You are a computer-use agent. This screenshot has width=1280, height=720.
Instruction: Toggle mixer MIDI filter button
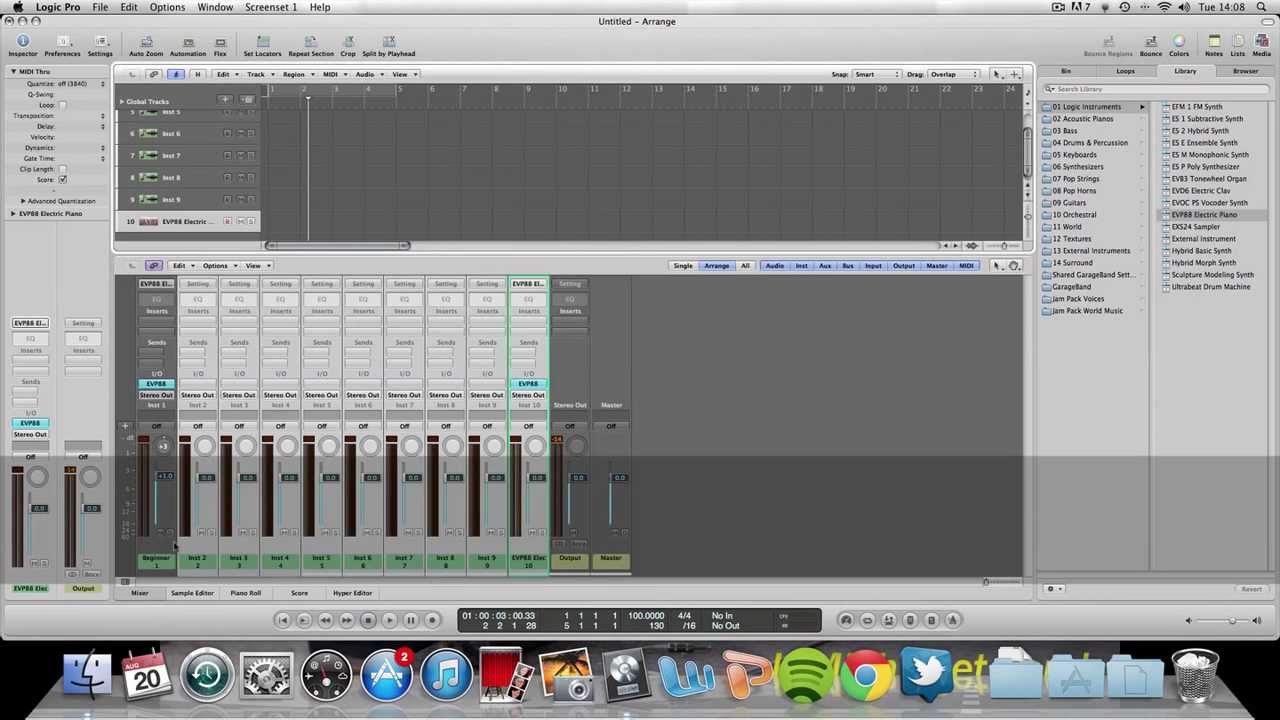(966, 266)
